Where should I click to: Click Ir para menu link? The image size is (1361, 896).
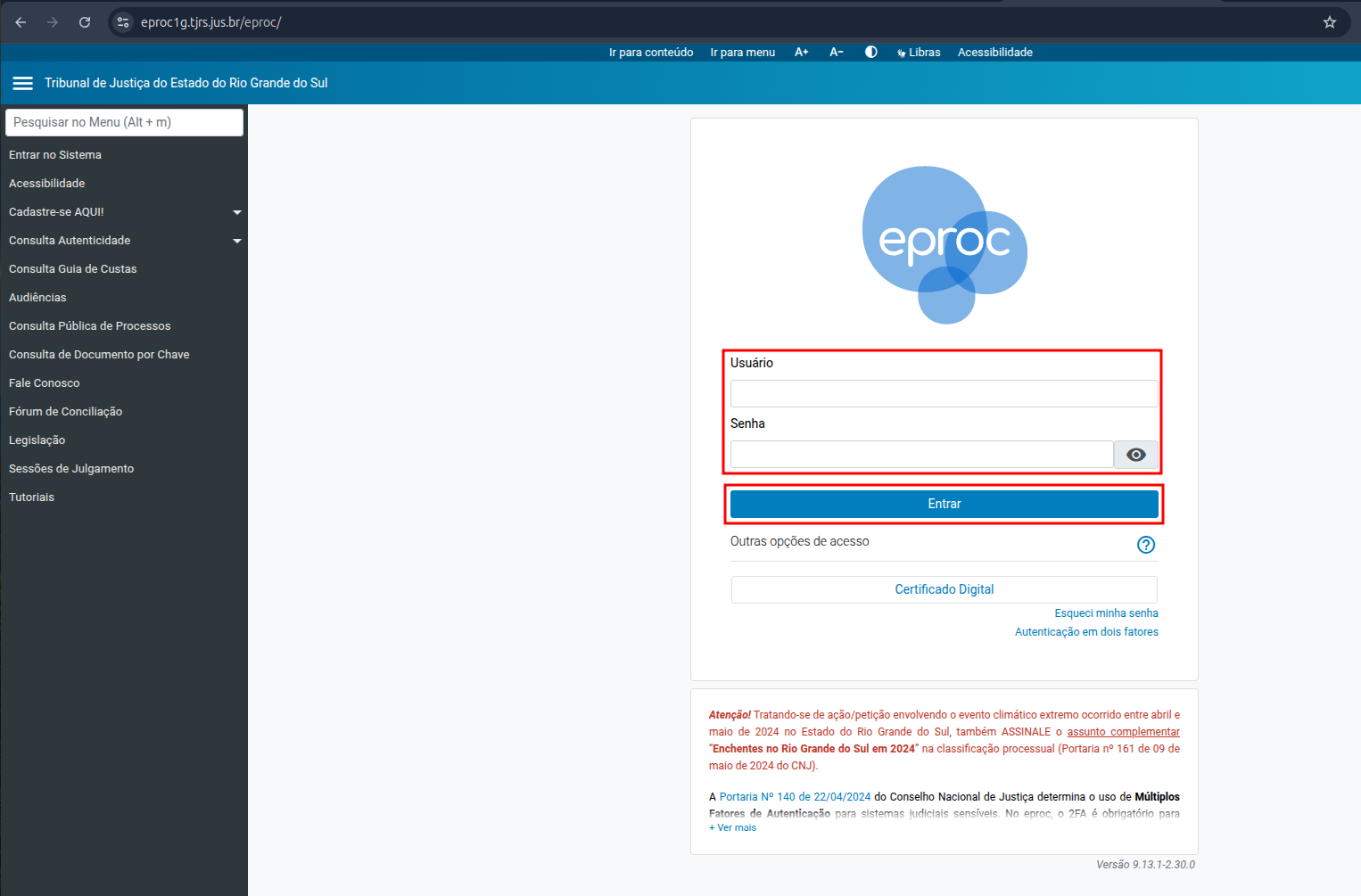click(x=743, y=52)
